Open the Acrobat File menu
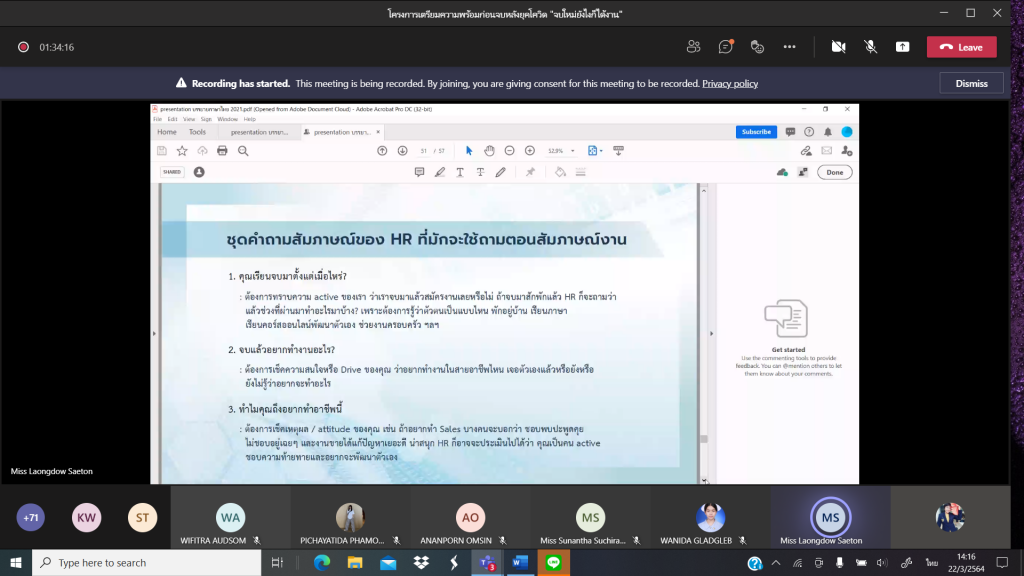 tap(157, 120)
